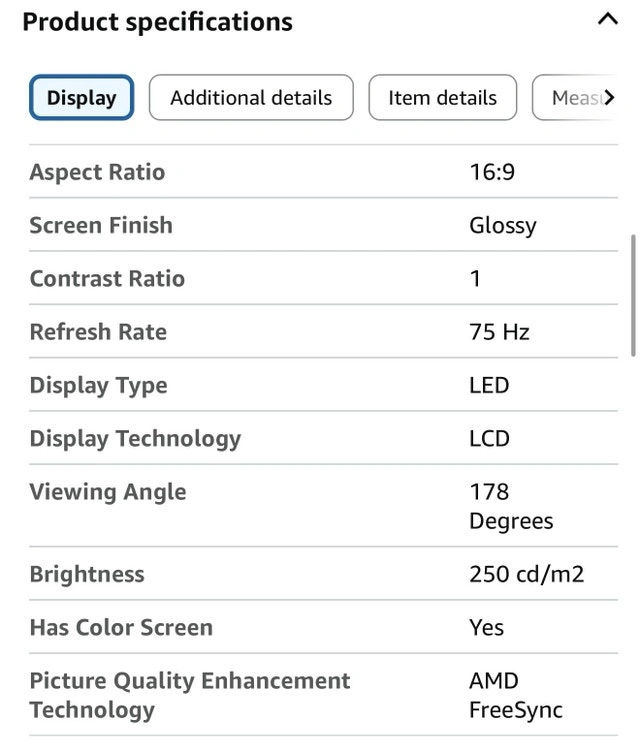Viewport: 640px width, 752px height.
Task: Open the Item details tab
Action: tap(442, 98)
